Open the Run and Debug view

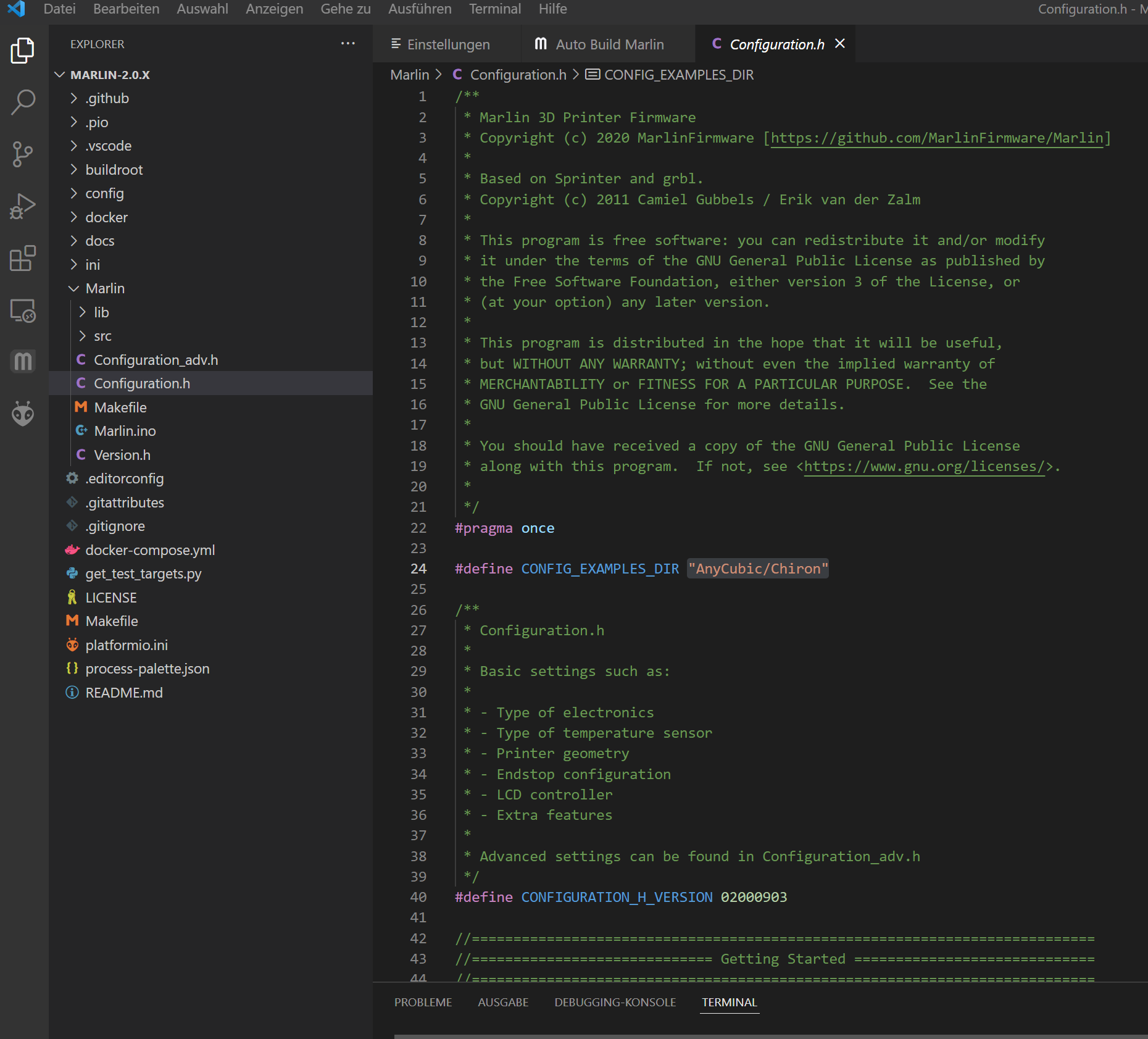(x=23, y=206)
